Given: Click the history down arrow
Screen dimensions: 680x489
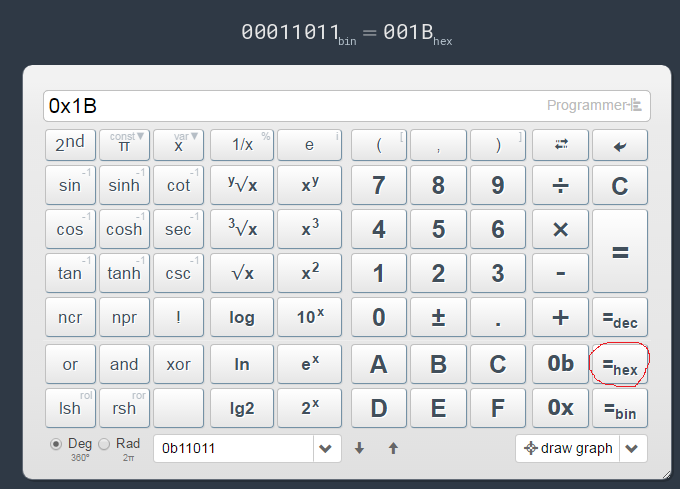Looking at the screenshot, I should tap(360, 449).
